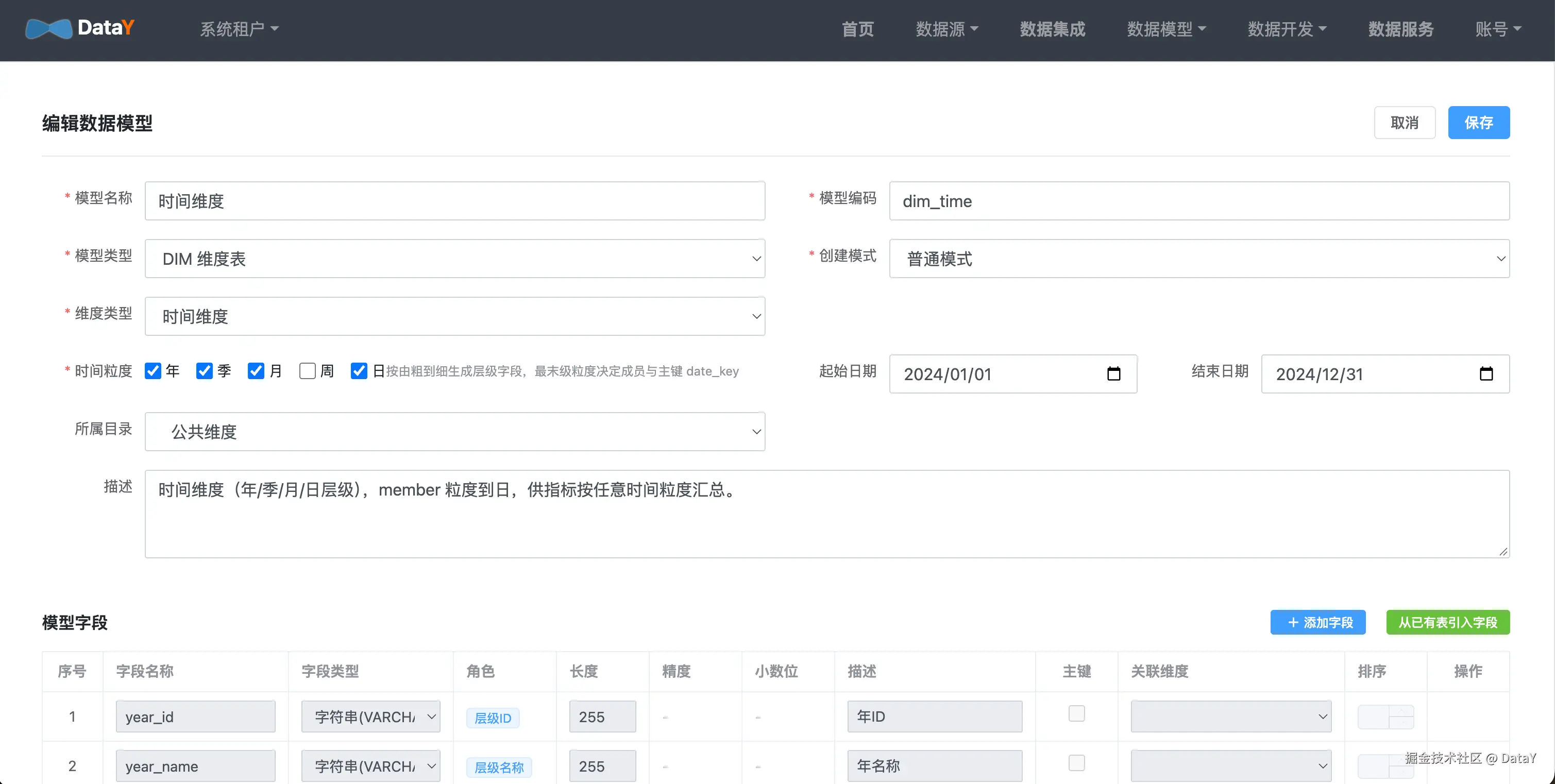Screen dimensions: 1555x784
Task: Check primary key box for year_name row
Action: point(1076,763)
